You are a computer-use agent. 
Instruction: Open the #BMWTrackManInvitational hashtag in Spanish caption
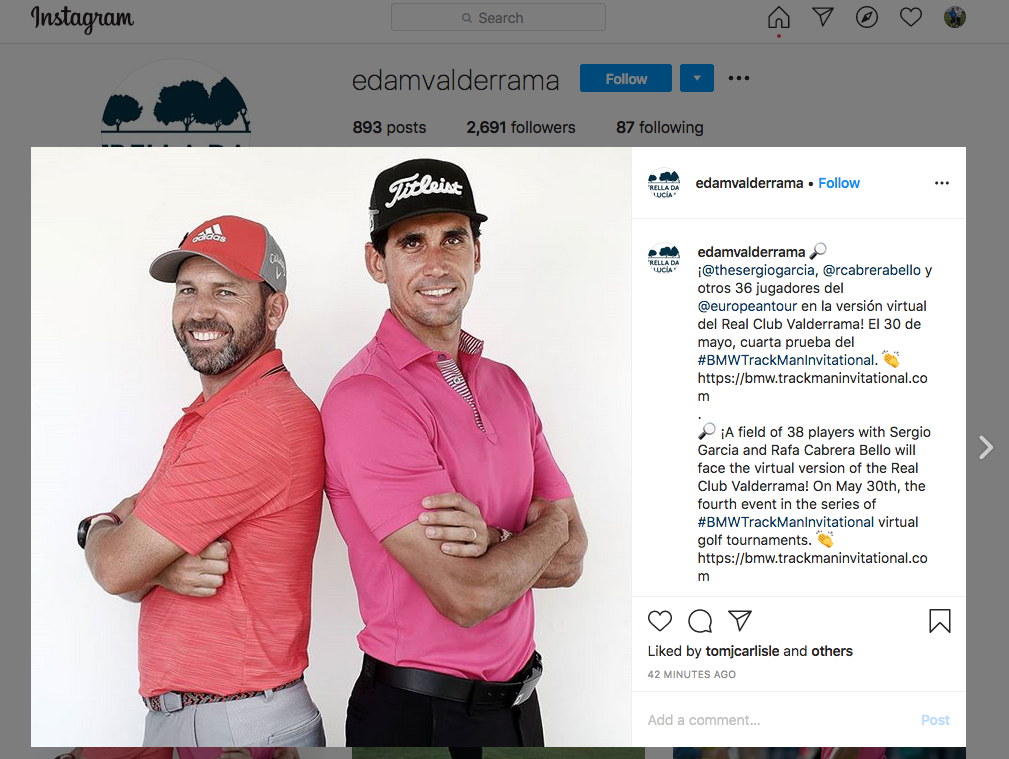tap(786, 360)
